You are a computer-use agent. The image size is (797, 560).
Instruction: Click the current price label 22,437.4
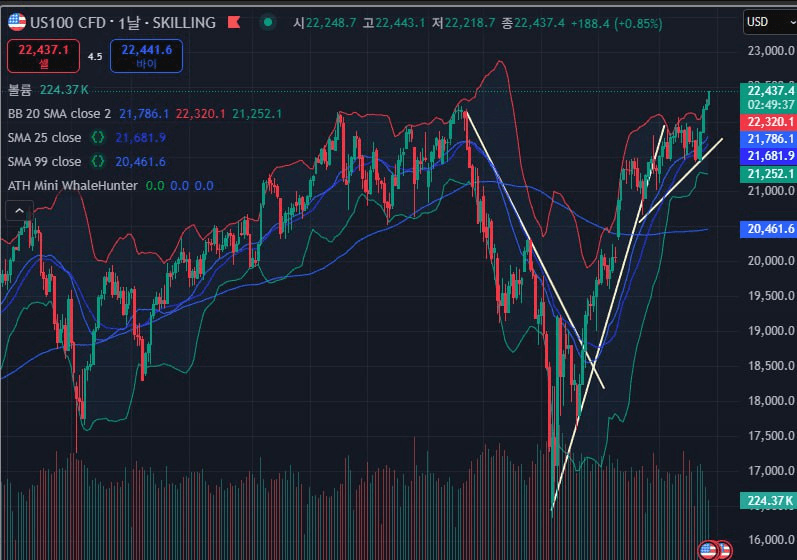coord(770,91)
